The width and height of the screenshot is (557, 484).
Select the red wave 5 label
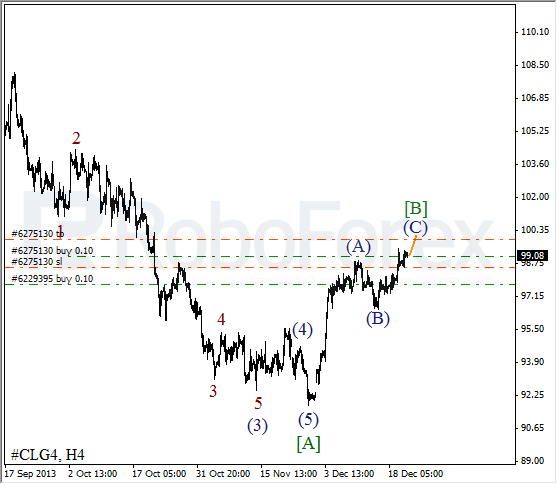pos(258,403)
